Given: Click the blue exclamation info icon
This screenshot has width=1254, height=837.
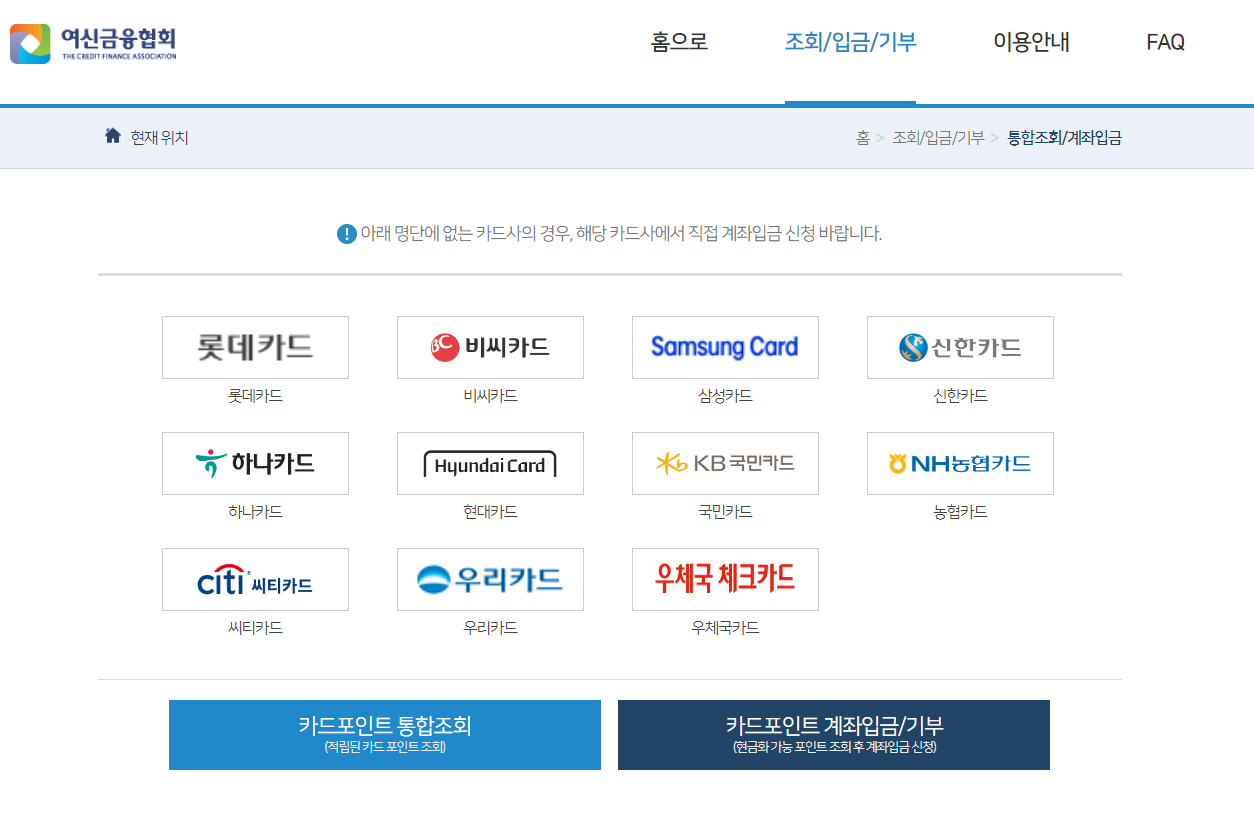Looking at the screenshot, I should (x=346, y=234).
